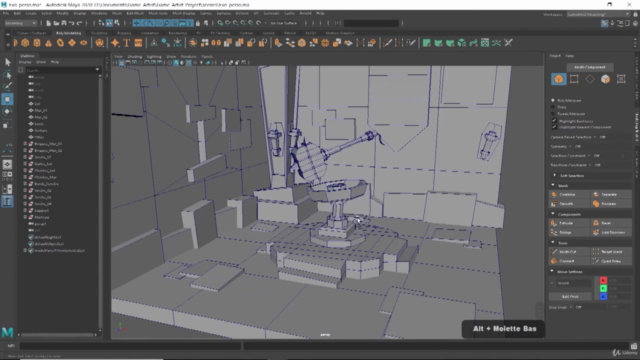Click the Bridge button
Image resolution: width=640 pixels, height=360 pixels.
(569, 232)
